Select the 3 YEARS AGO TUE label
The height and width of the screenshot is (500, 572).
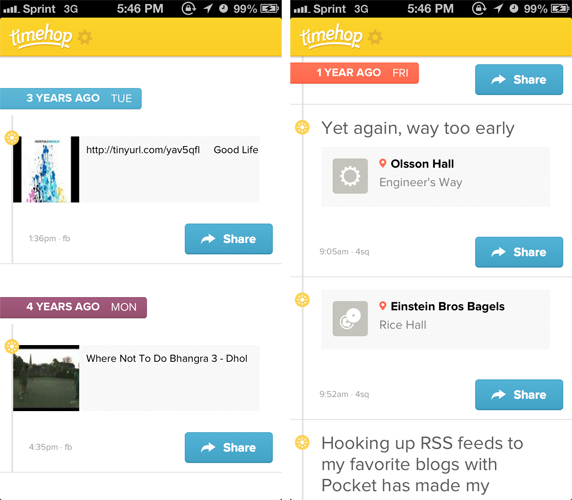[x=71, y=98]
